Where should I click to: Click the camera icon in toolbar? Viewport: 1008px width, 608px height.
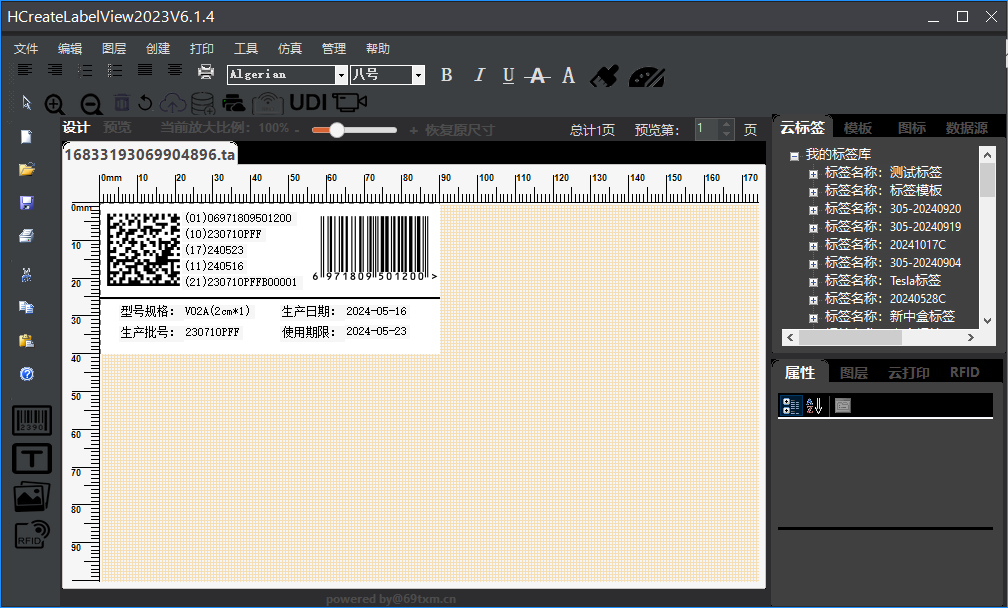(x=350, y=102)
